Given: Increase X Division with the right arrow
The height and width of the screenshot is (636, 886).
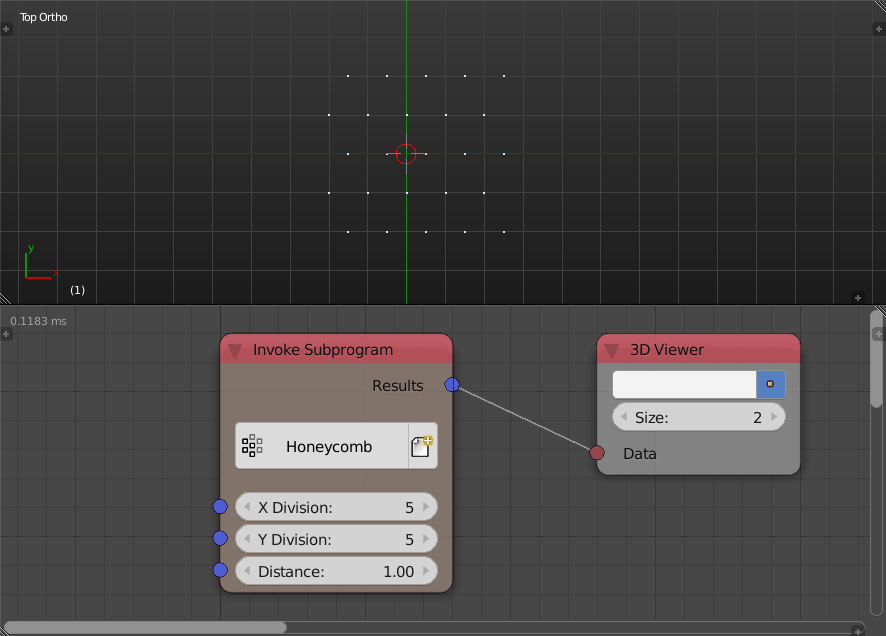Looking at the screenshot, I should [x=428, y=507].
